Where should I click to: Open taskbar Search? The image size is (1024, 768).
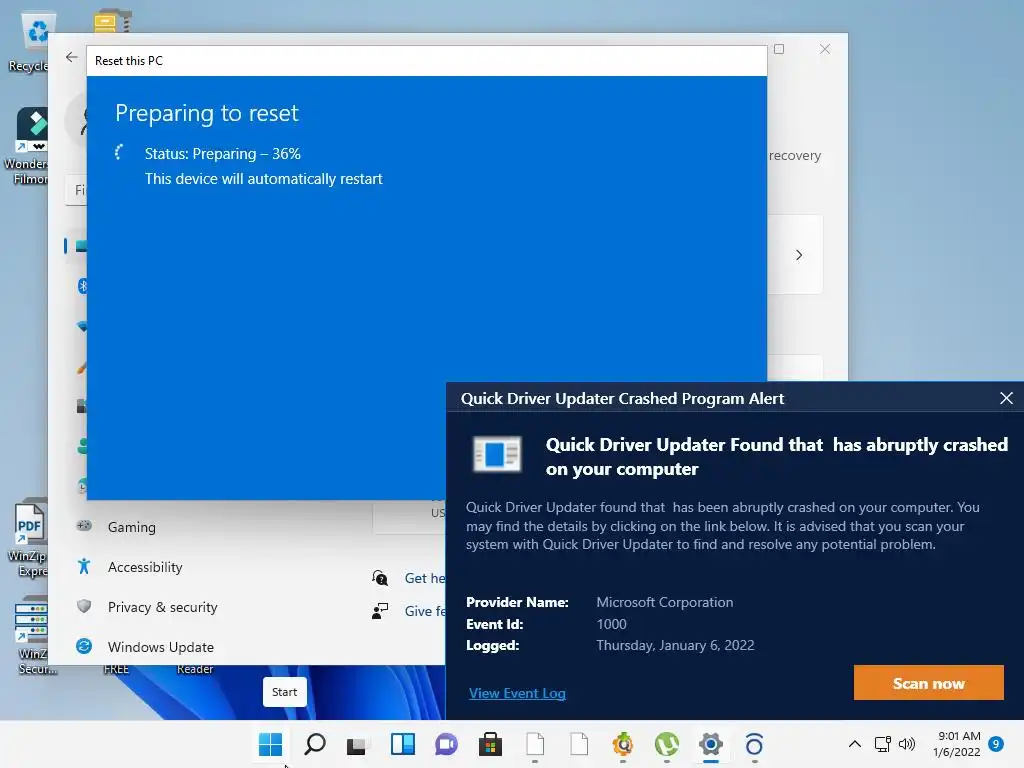(315, 744)
